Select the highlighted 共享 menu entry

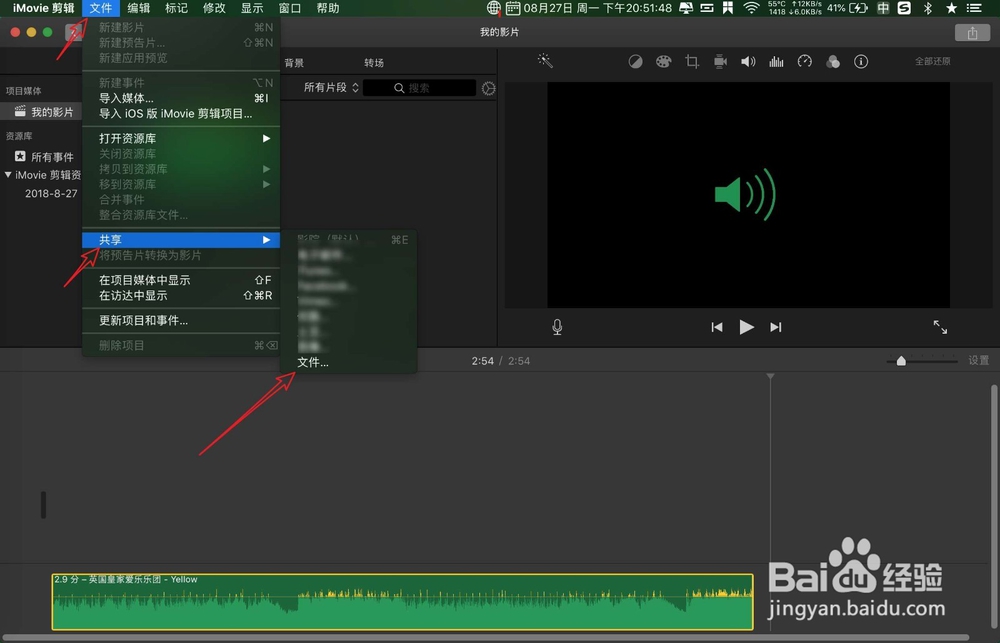(x=181, y=240)
